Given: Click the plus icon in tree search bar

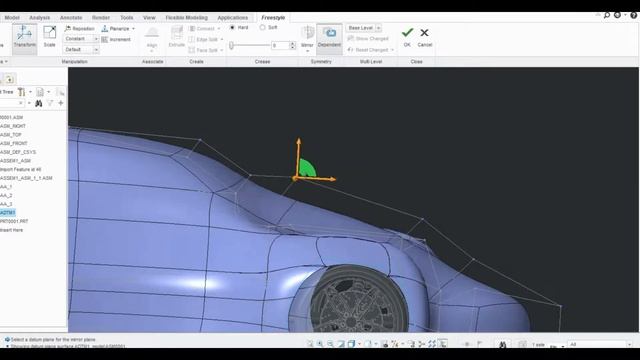Looking at the screenshot, I should [x=61, y=103].
